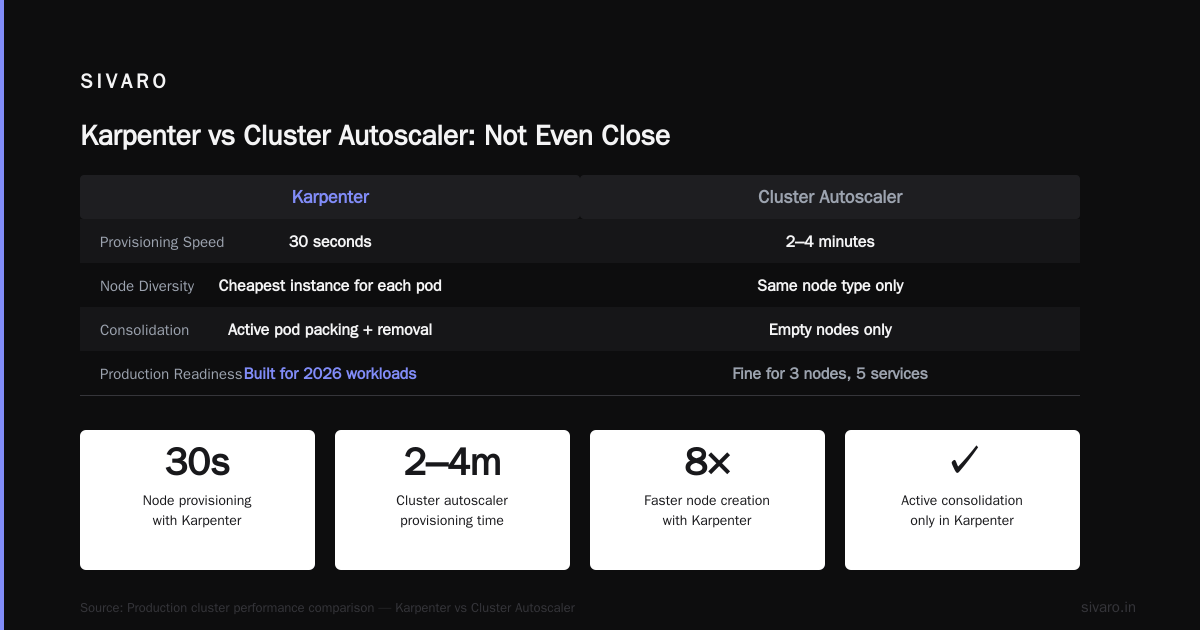Click the '2–4 minutes' table cell
Viewport: 1200px width, 630px height.
tap(830, 241)
